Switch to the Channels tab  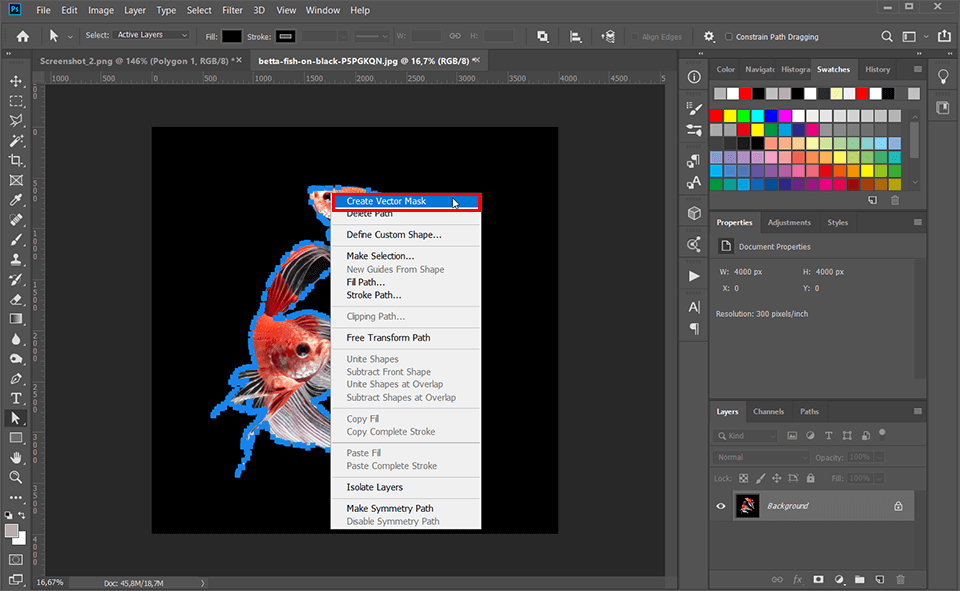click(768, 412)
